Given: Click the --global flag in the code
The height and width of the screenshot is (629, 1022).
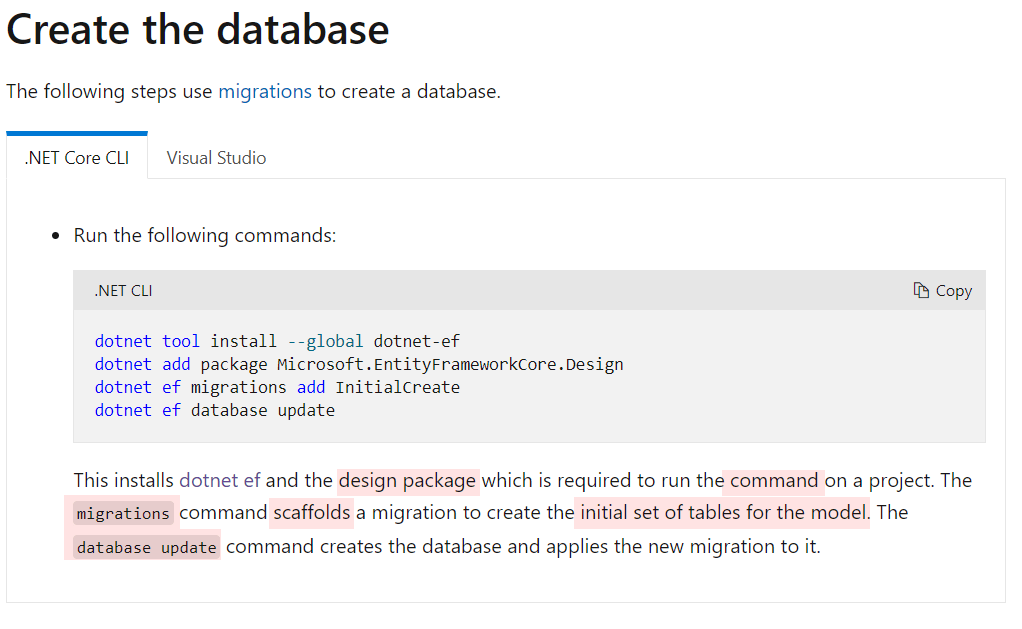Looking at the screenshot, I should coord(325,341).
